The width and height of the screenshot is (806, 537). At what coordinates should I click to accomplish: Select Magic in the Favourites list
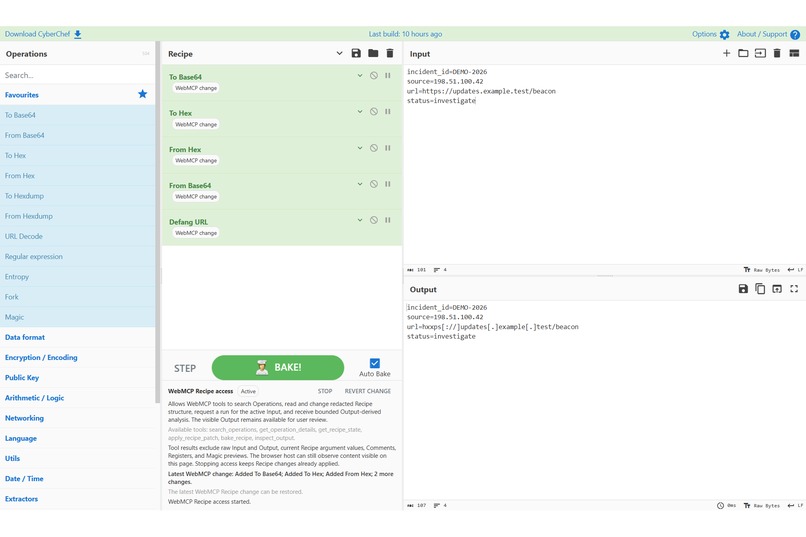click(x=77, y=317)
